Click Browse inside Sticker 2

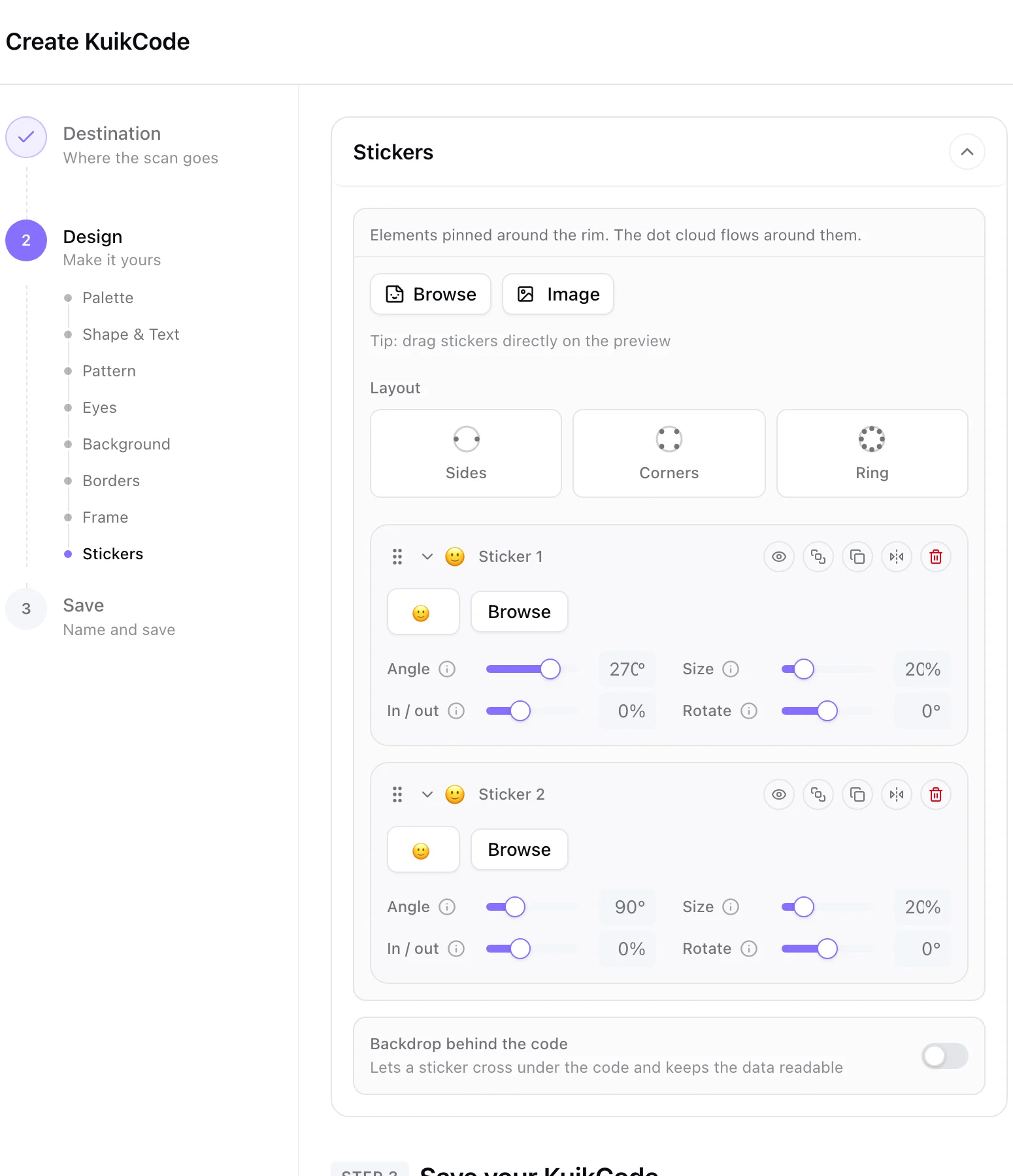520,849
